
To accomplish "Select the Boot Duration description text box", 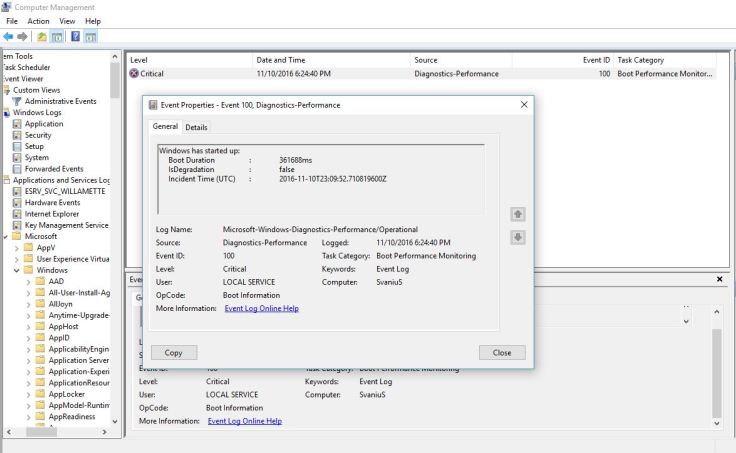I will [x=321, y=179].
